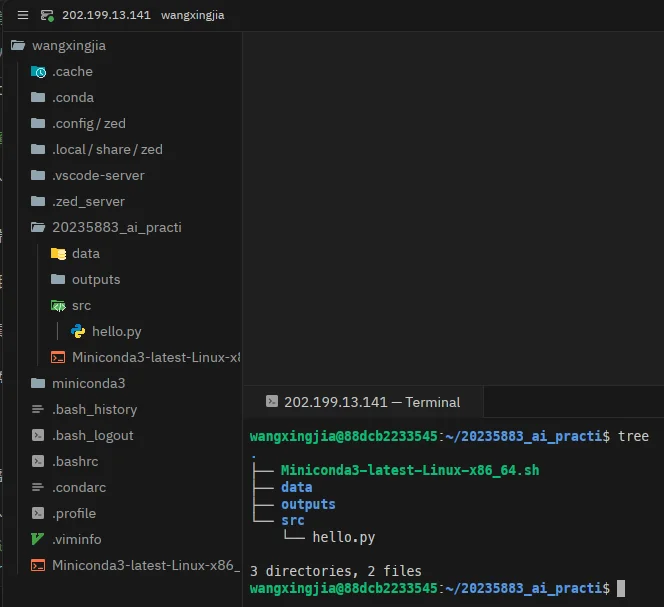
Task: Click the yellow data folder icon
Action: [x=58, y=254]
